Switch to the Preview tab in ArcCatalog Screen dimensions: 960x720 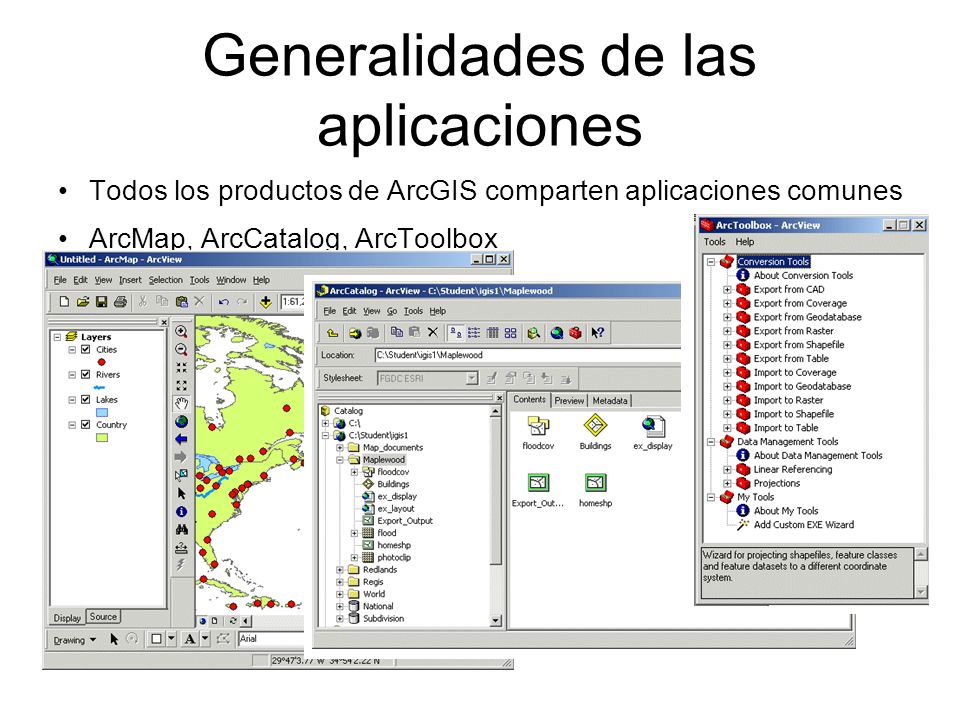[x=569, y=400]
